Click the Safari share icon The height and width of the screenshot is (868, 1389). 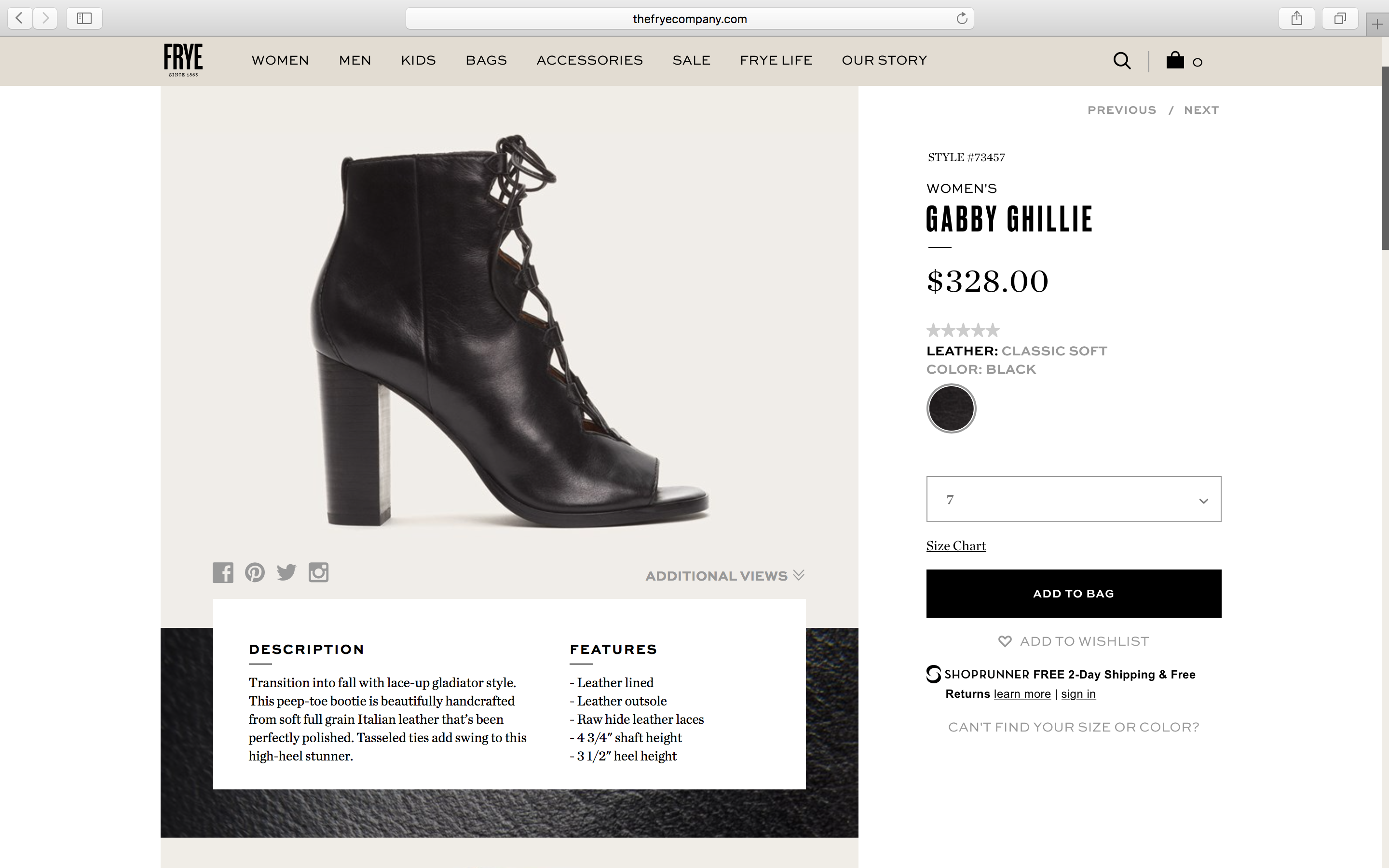click(x=1296, y=18)
